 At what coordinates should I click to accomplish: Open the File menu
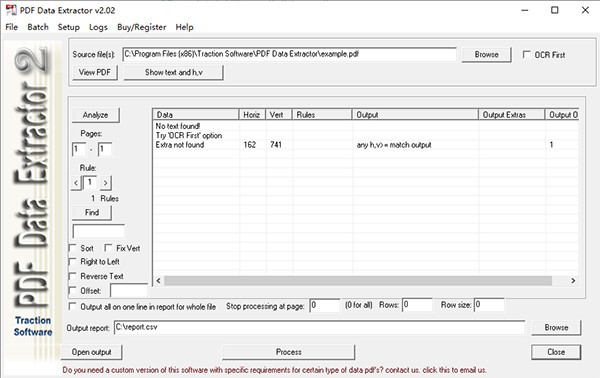(x=11, y=27)
